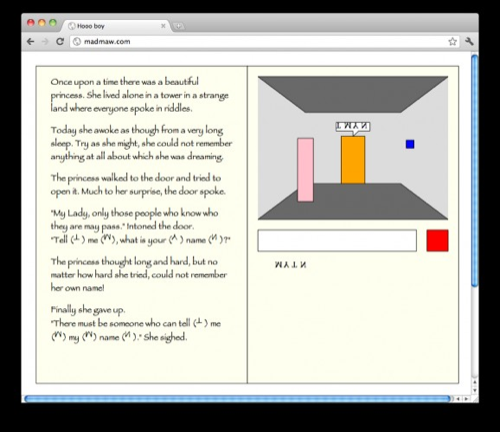This screenshot has height=432, width=500.
Task: Reload the page with the refresh icon
Action: pyautogui.click(x=60, y=41)
